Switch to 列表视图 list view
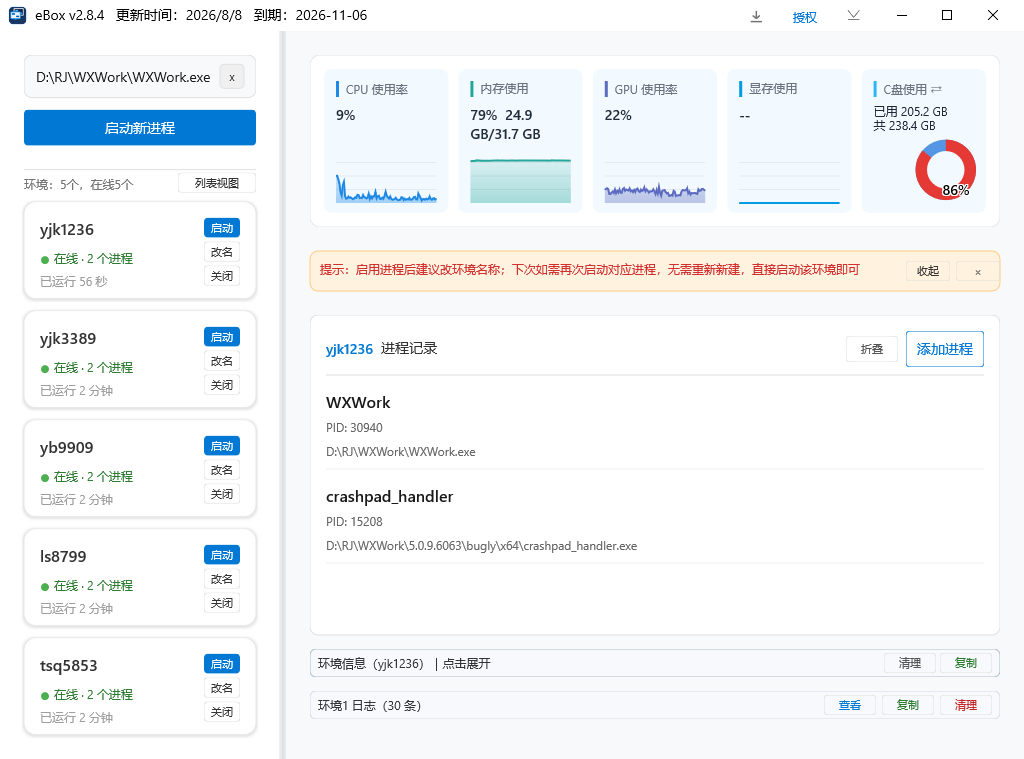The width and height of the screenshot is (1024, 759). click(217, 184)
